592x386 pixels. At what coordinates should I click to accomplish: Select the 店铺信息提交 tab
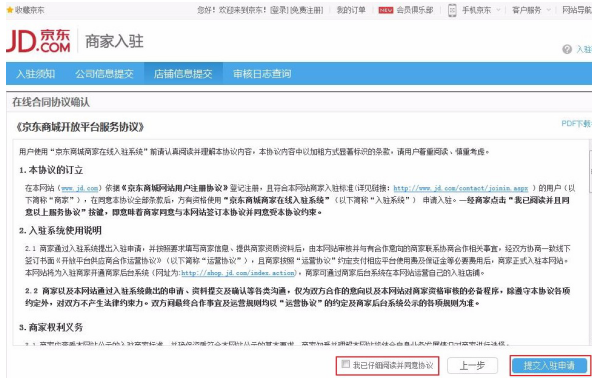point(183,74)
